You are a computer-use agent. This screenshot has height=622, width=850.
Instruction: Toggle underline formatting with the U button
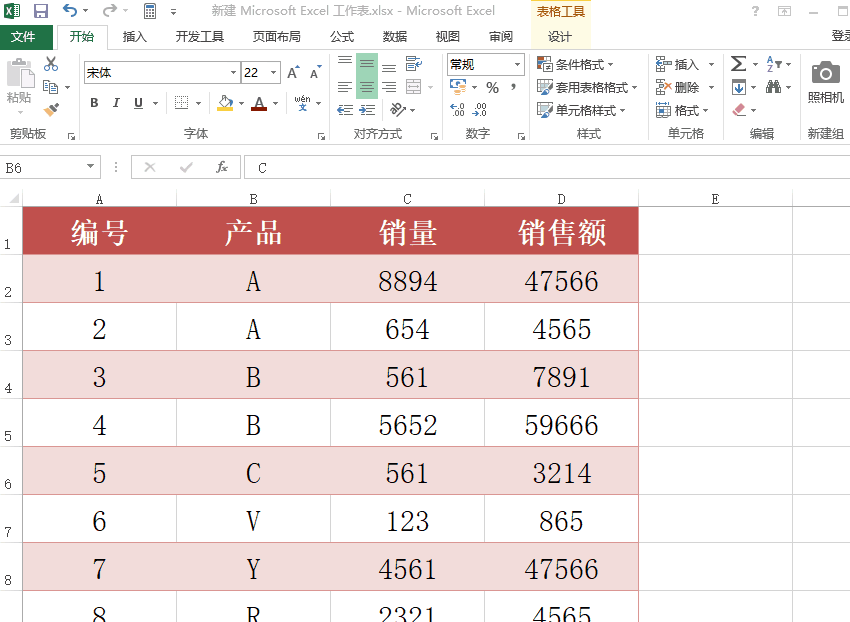pos(136,102)
